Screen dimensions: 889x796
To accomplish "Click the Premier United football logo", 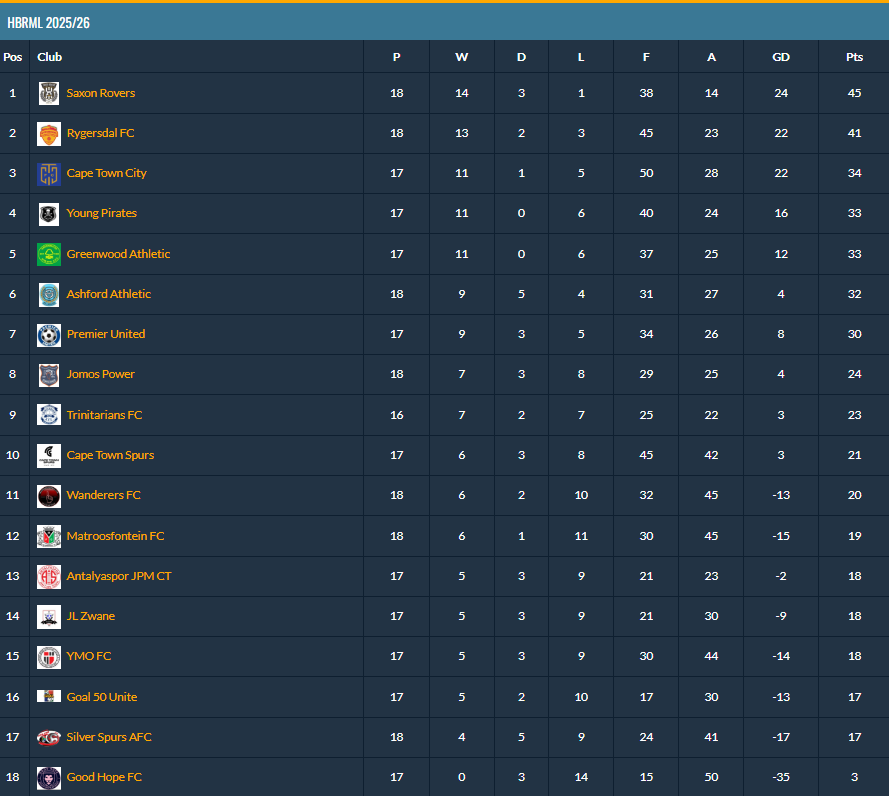I will [x=48, y=334].
